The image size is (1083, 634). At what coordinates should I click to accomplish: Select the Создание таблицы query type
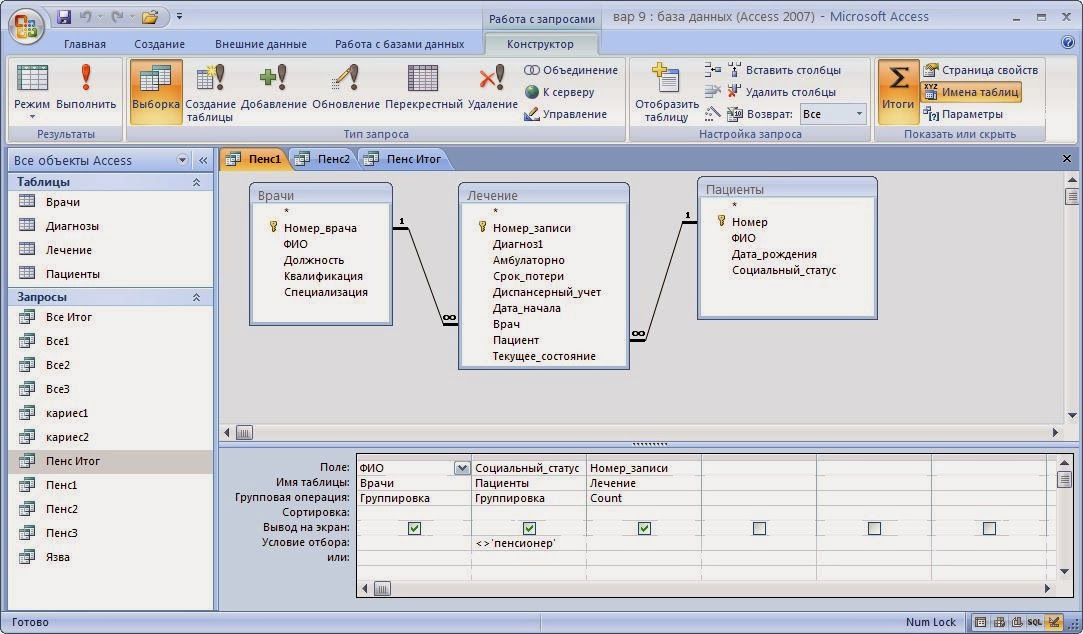pyautogui.click(x=210, y=92)
